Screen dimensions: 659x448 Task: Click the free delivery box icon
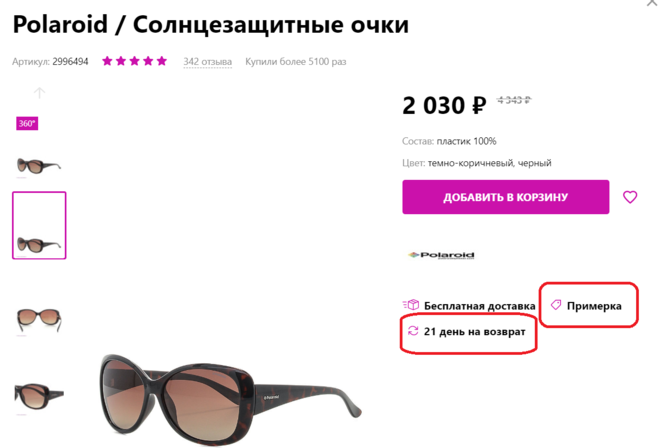pos(411,305)
